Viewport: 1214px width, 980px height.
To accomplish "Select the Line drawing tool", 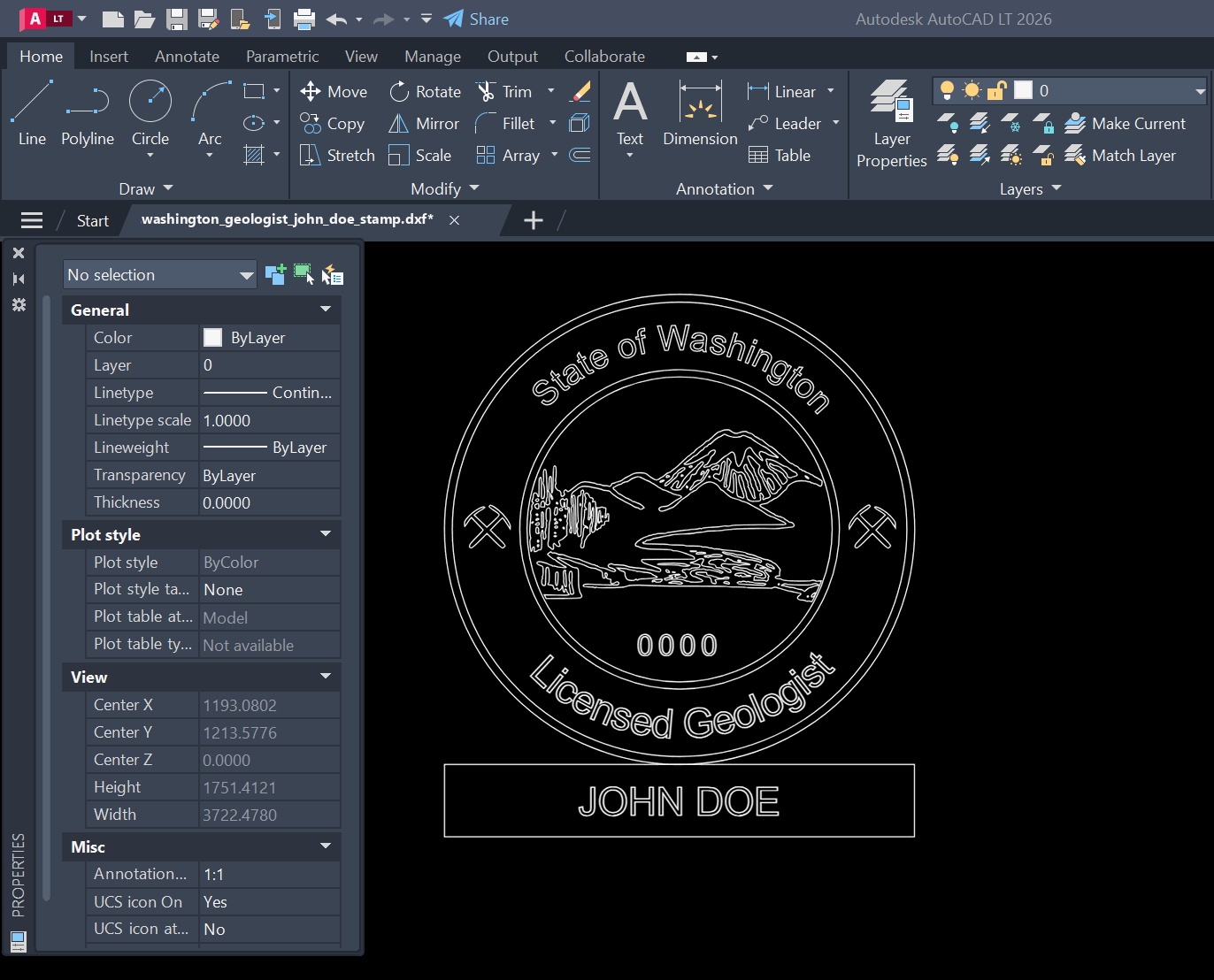I will (x=32, y=112).
